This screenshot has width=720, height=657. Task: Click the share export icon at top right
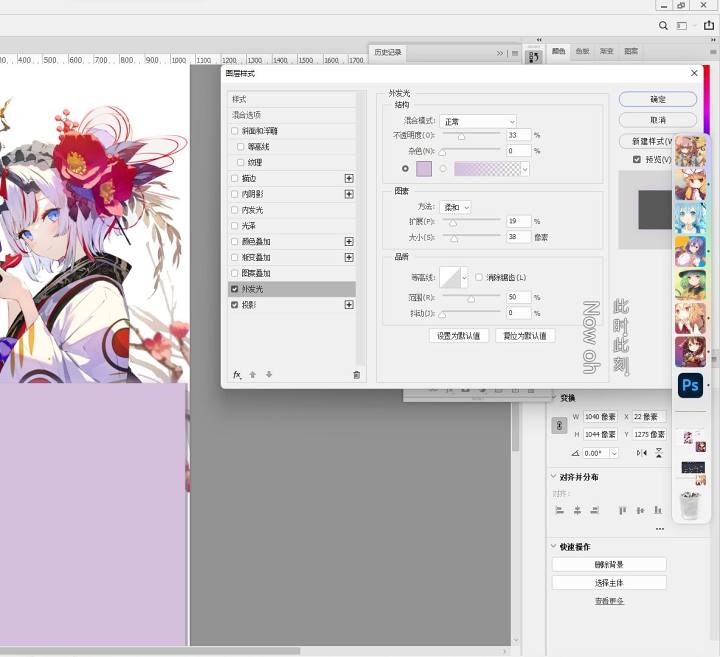(709, 25)
